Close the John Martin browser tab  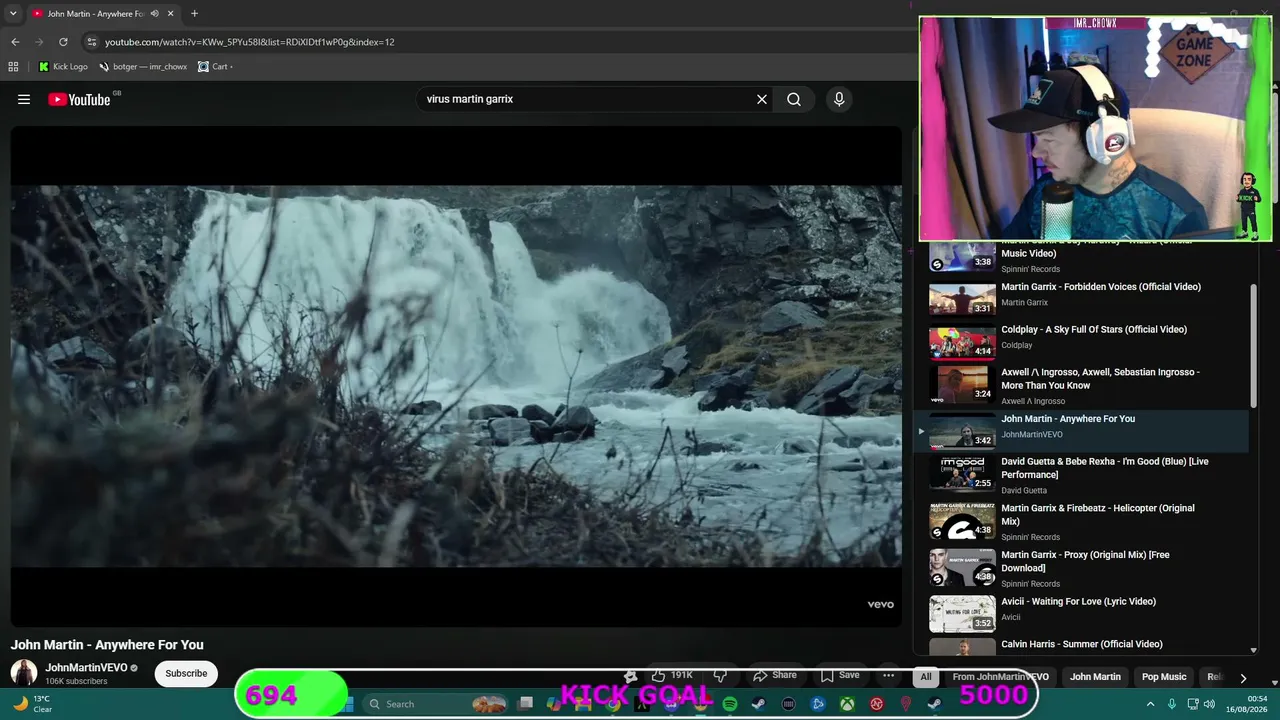click(171, 14)
